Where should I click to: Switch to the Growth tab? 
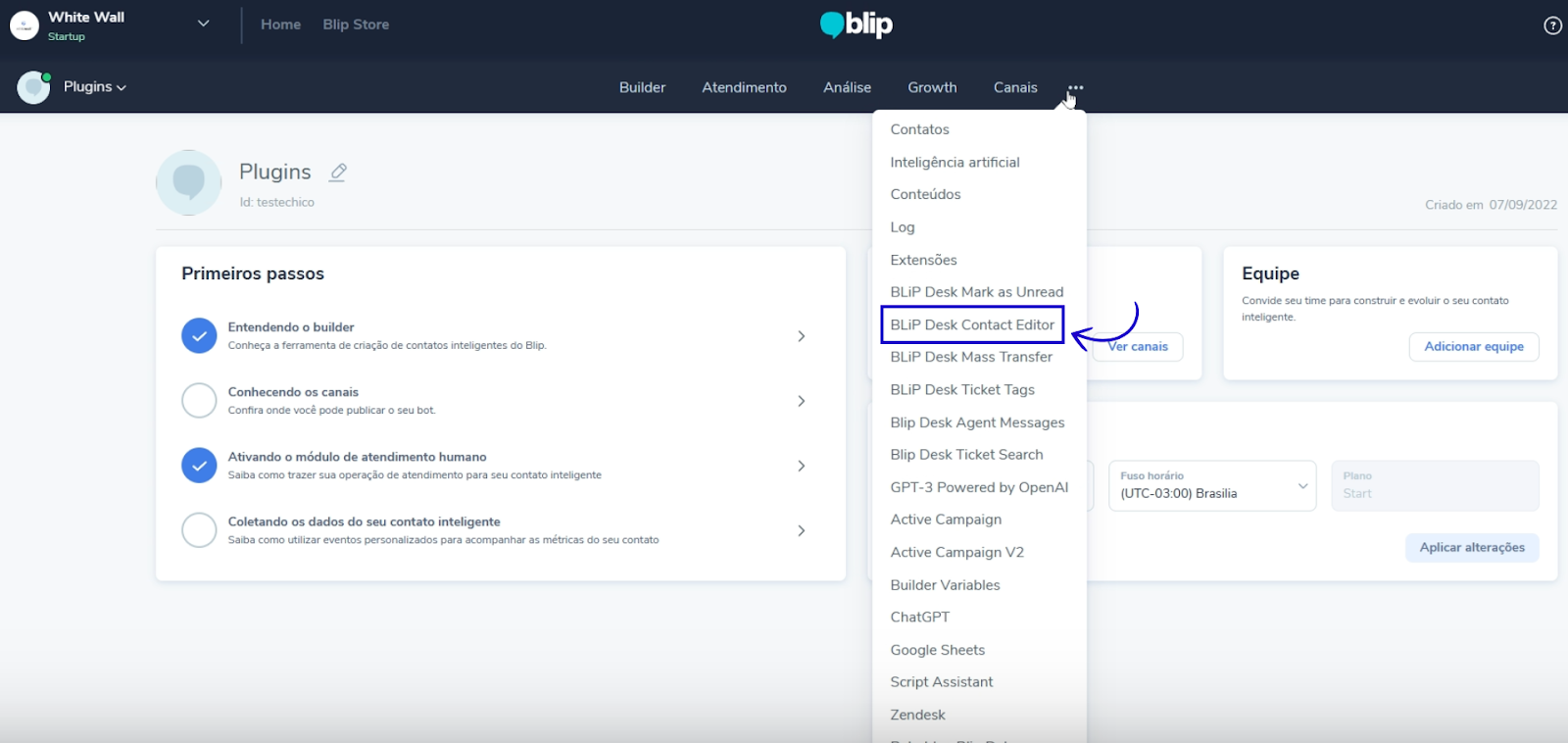(932, 87)
